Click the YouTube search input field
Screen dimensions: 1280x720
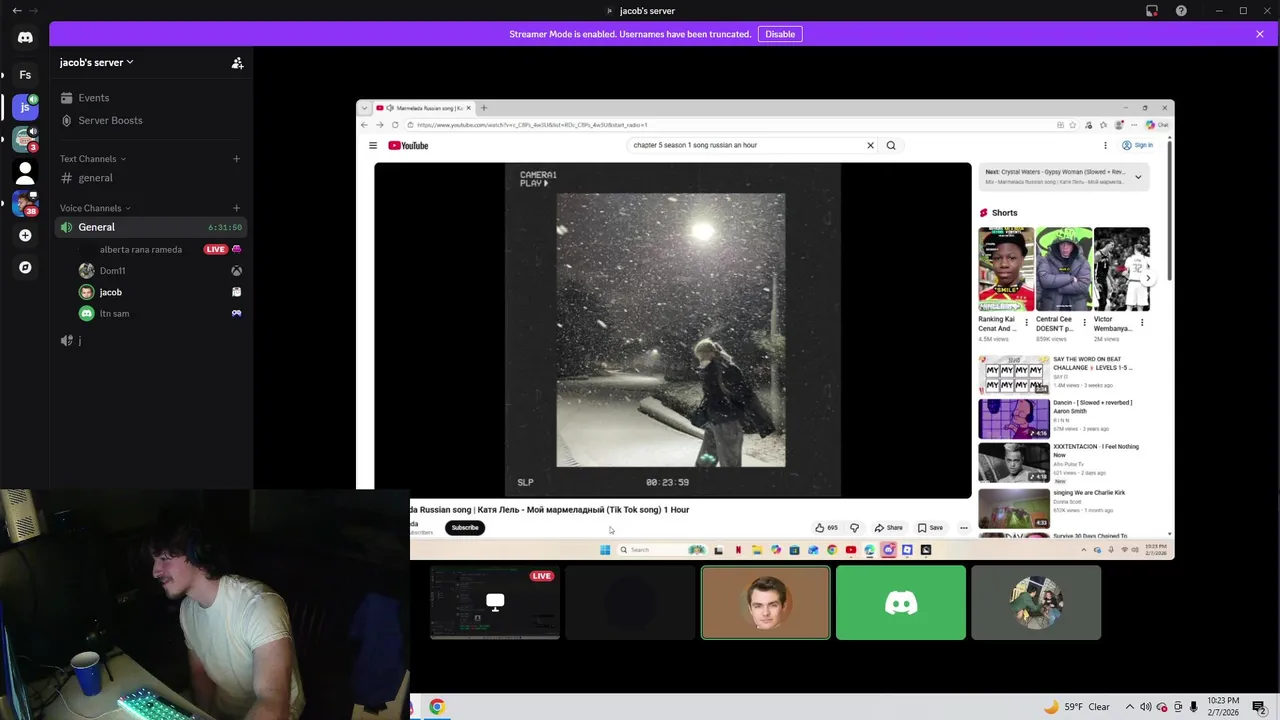pos(745,145)
